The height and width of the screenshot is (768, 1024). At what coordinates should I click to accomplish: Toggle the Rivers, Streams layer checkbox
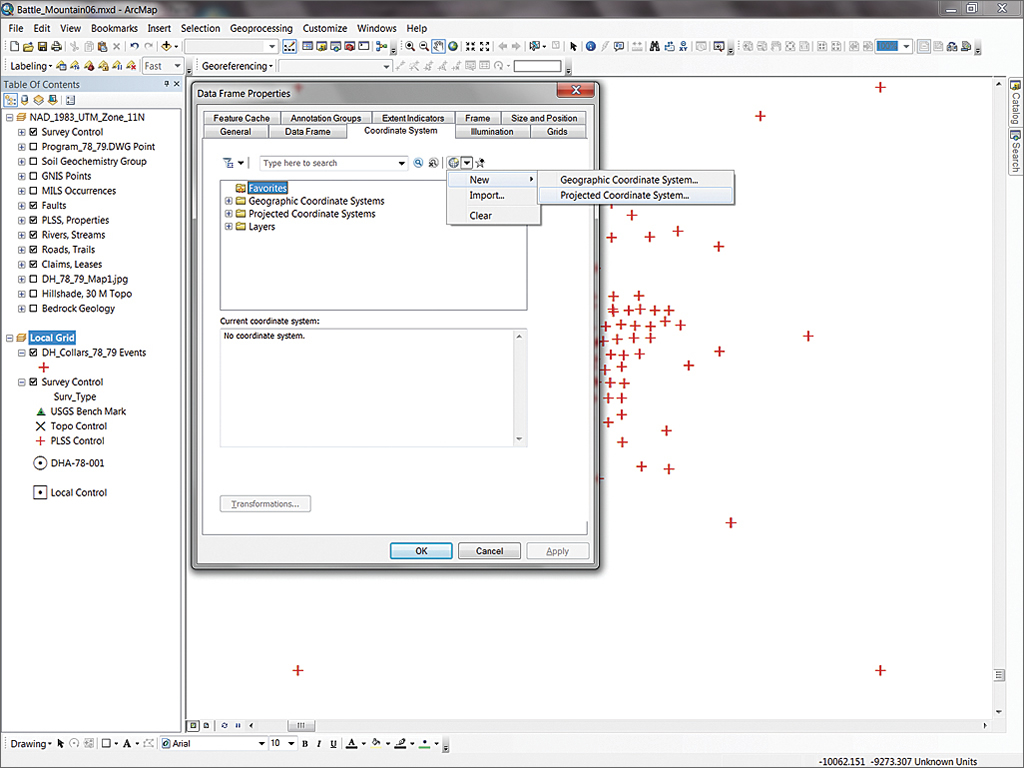pyautogui.click(x=33, y=235)
